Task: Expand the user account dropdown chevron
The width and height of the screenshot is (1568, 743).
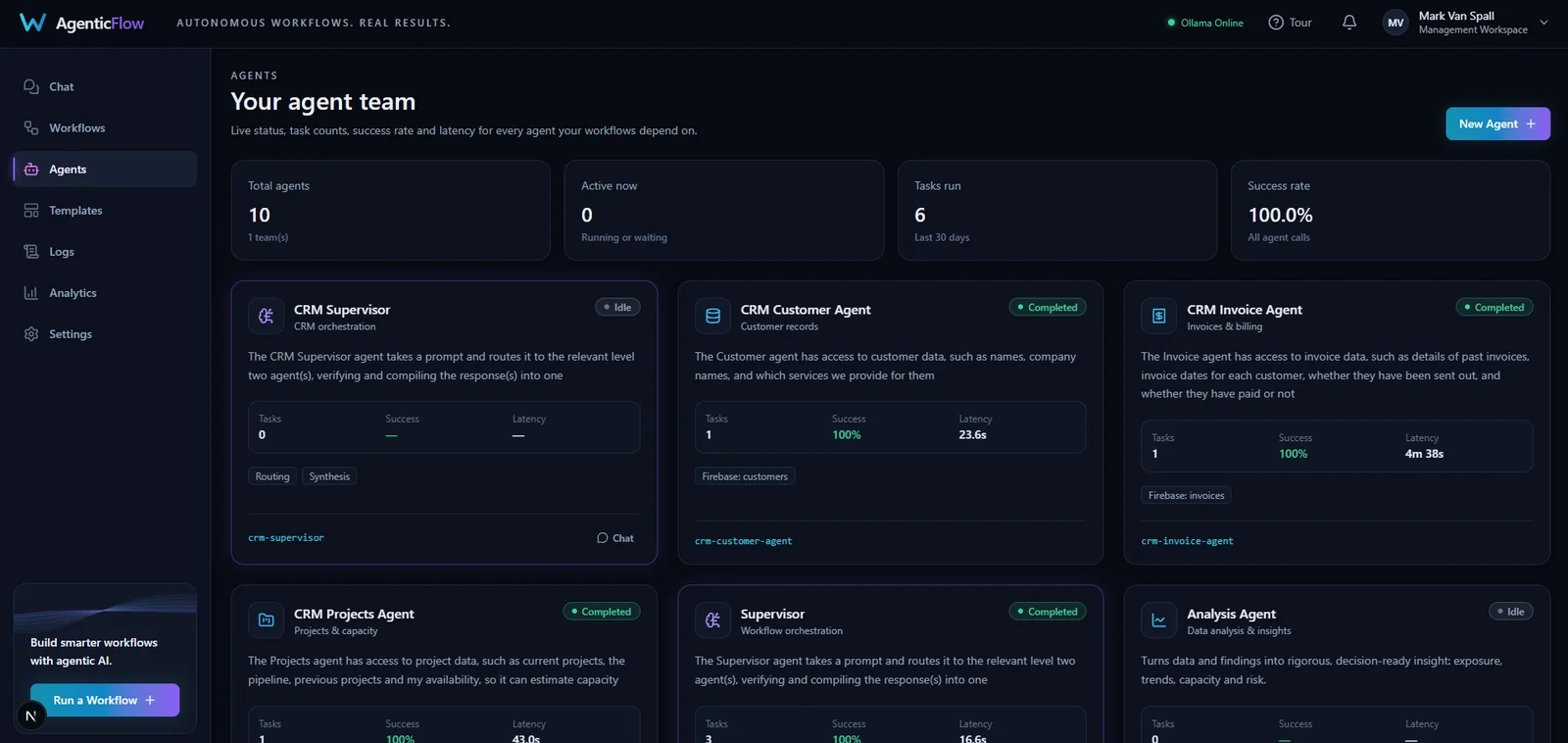Action: (x=1543, y=23)
